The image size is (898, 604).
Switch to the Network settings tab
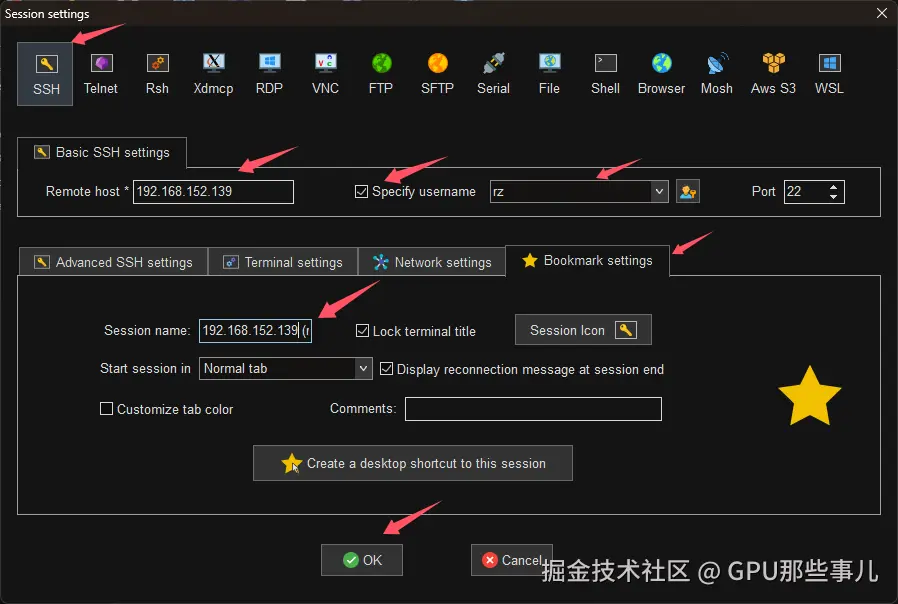click(432, 262)
